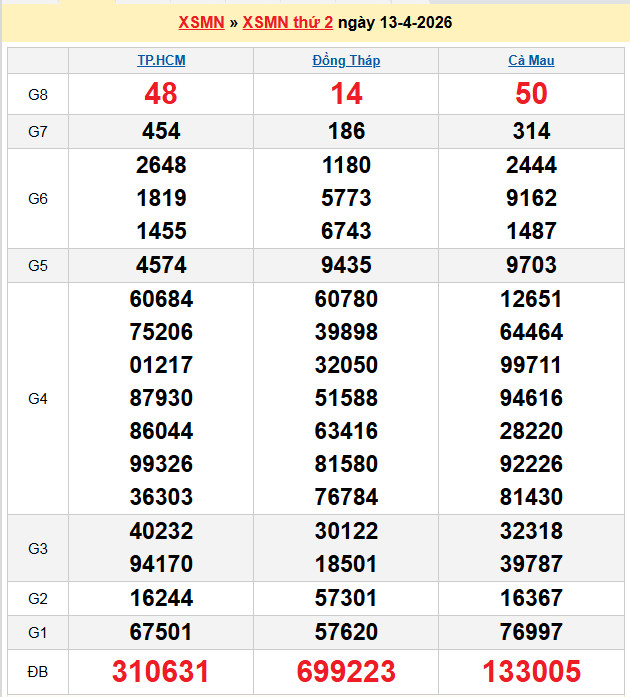This screenshot has width=630, height=697.
Task: Click the G8 row label
Action: 38,94
